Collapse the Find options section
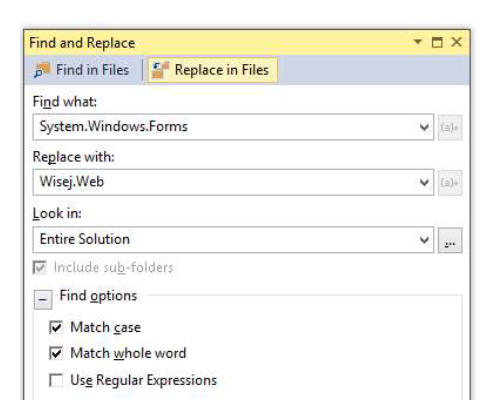The image size is (490, 412). tap(43, 299)
